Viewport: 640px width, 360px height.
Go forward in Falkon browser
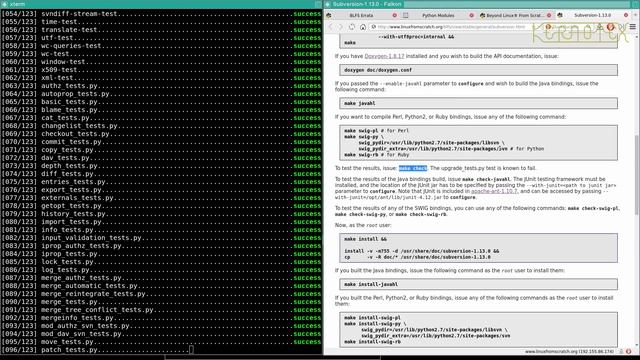[341, 27]
